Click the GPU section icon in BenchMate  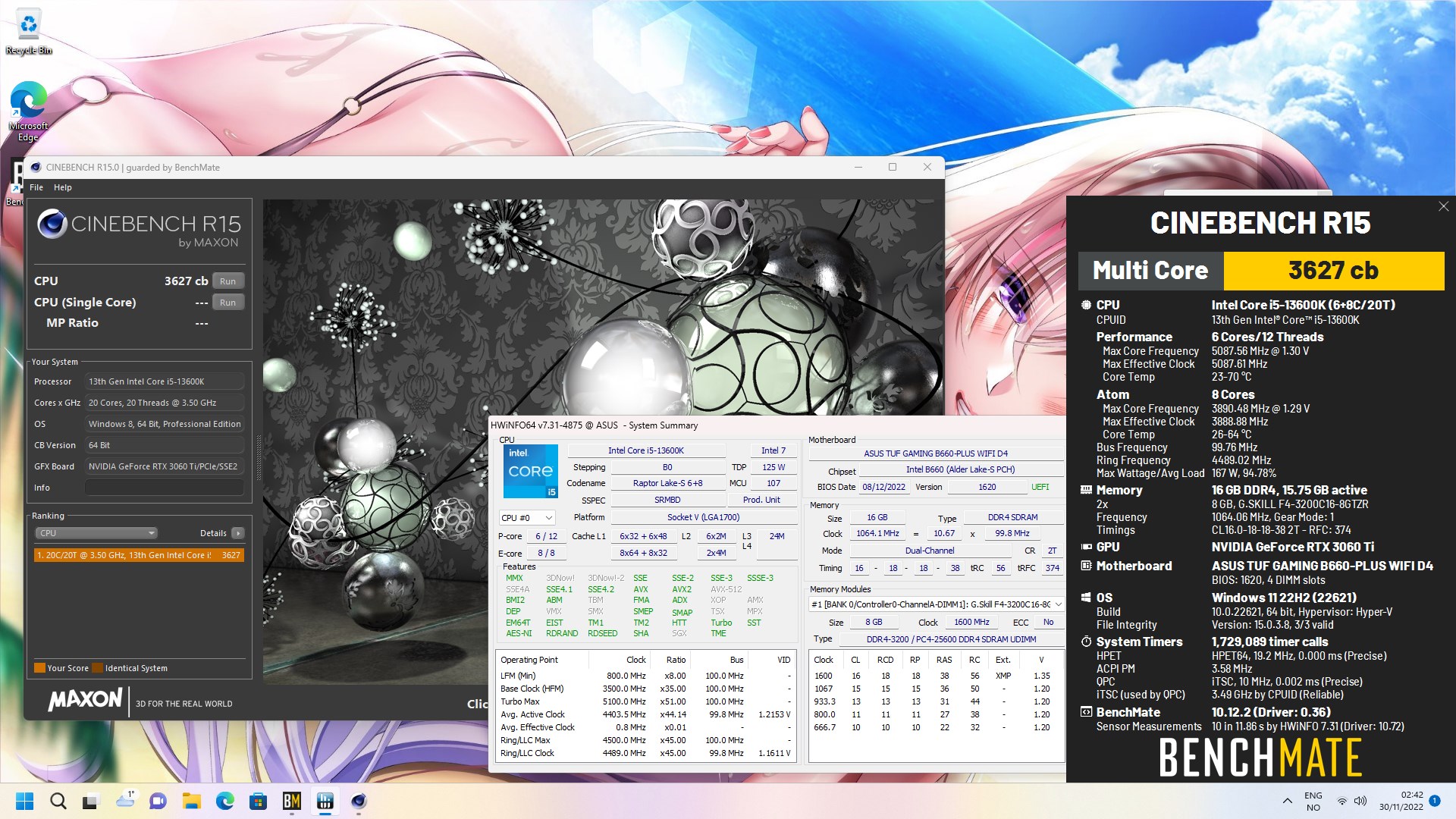(x=1086, y=547)
